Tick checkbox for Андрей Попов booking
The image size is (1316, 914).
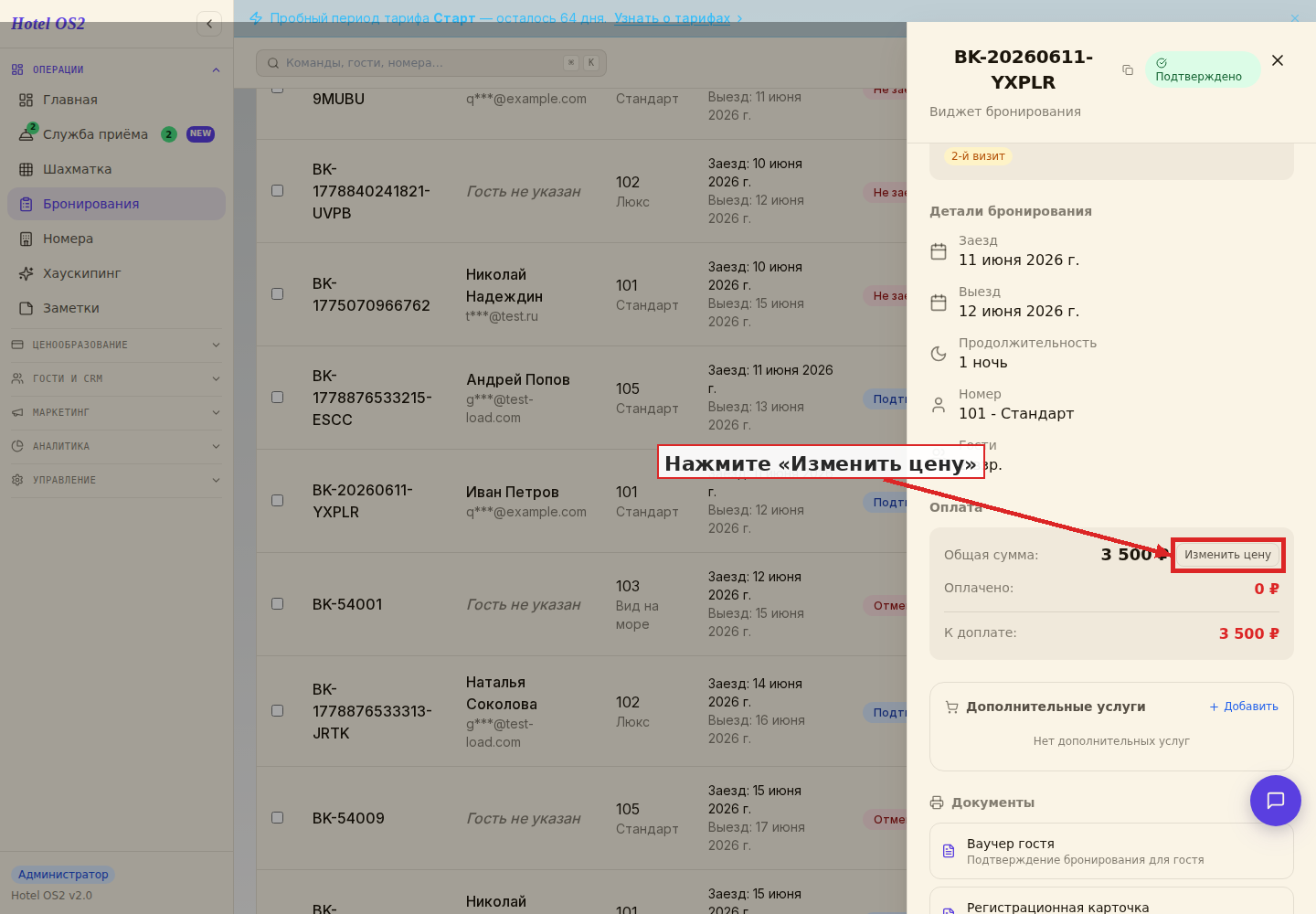coord(278,398)
